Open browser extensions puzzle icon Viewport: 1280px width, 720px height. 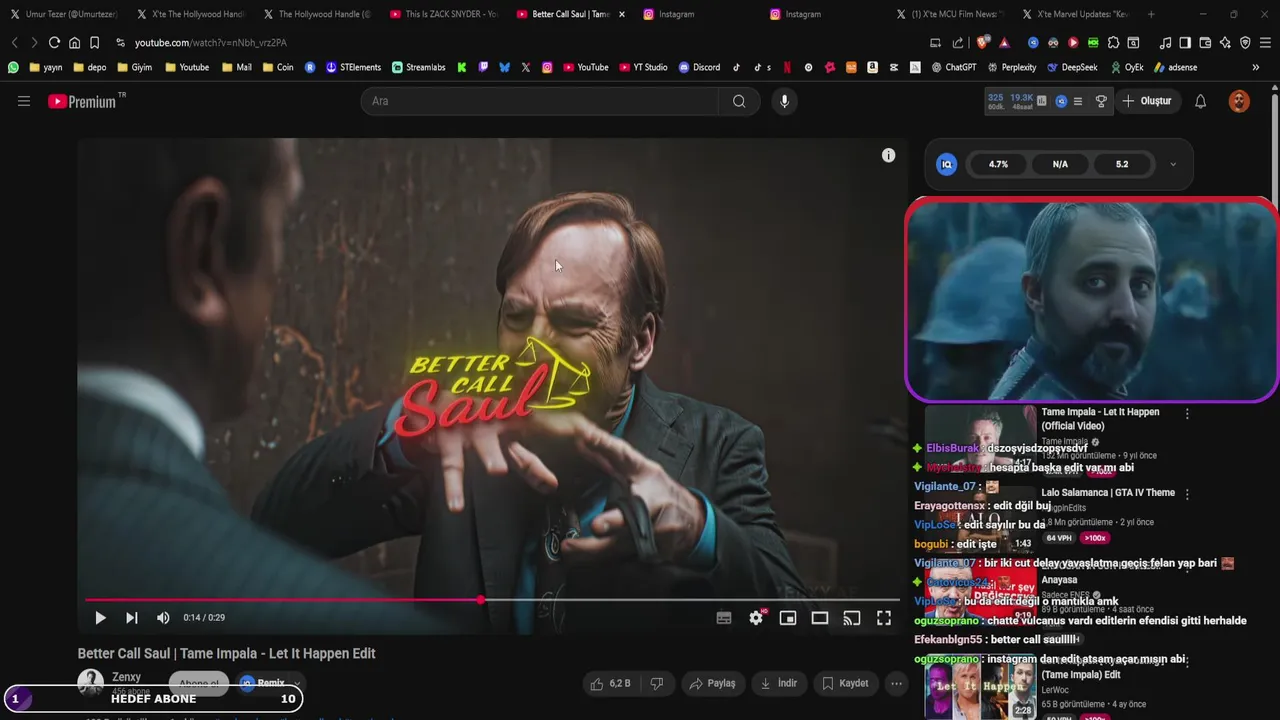click(1113, 43)
